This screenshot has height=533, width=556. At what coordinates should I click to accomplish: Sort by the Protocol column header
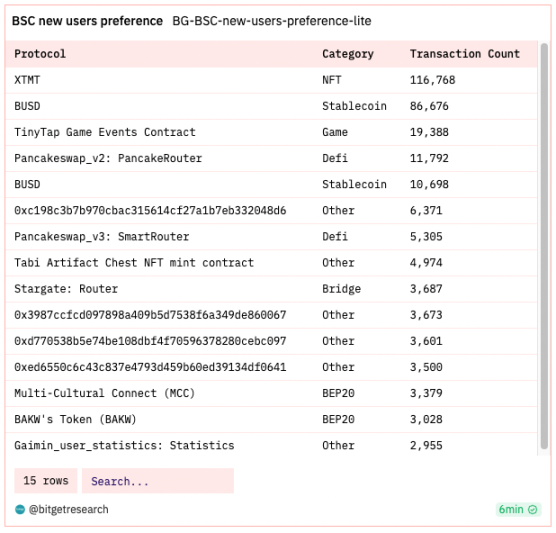tap(40, 54)
